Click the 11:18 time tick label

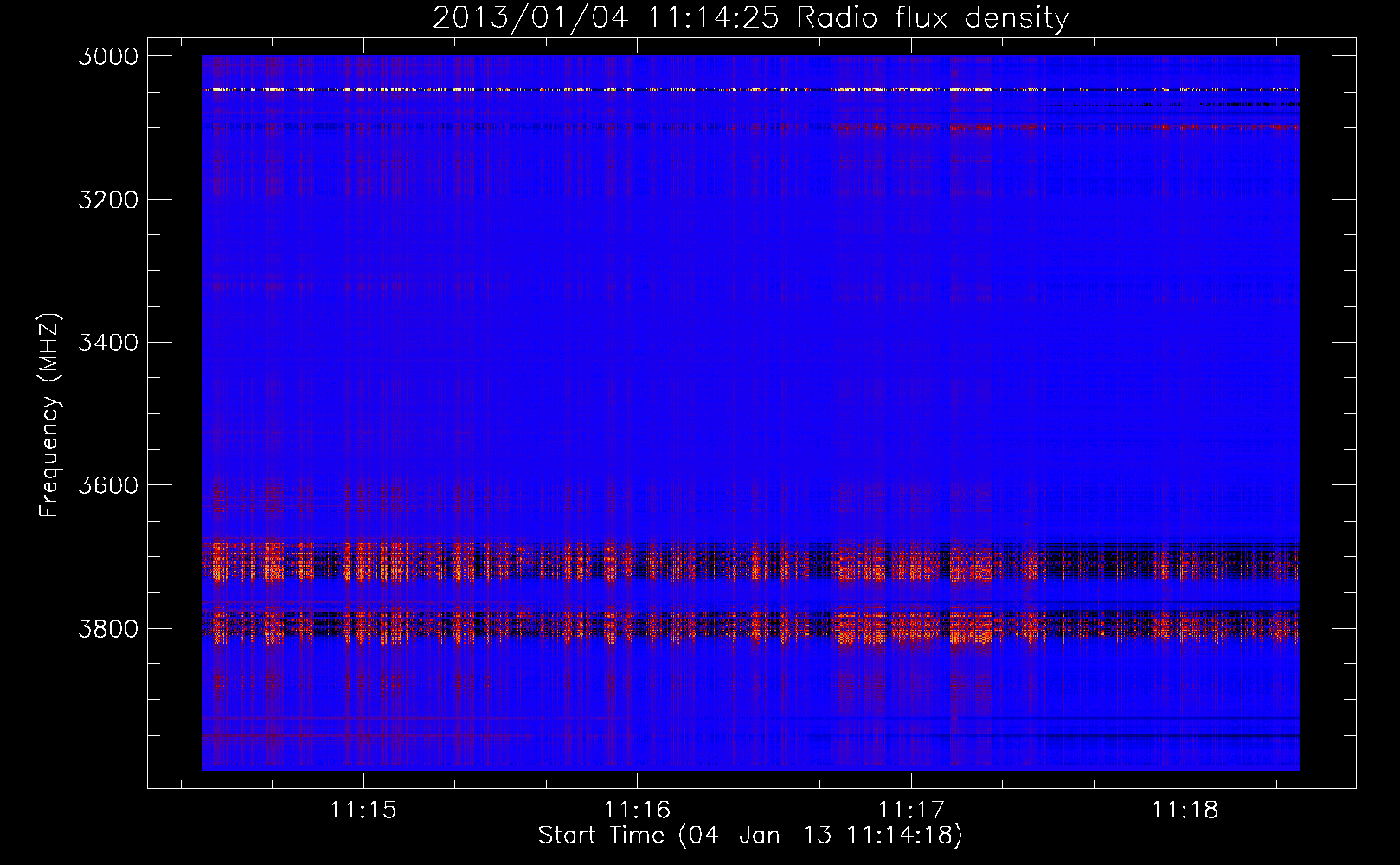(1185, 811)
